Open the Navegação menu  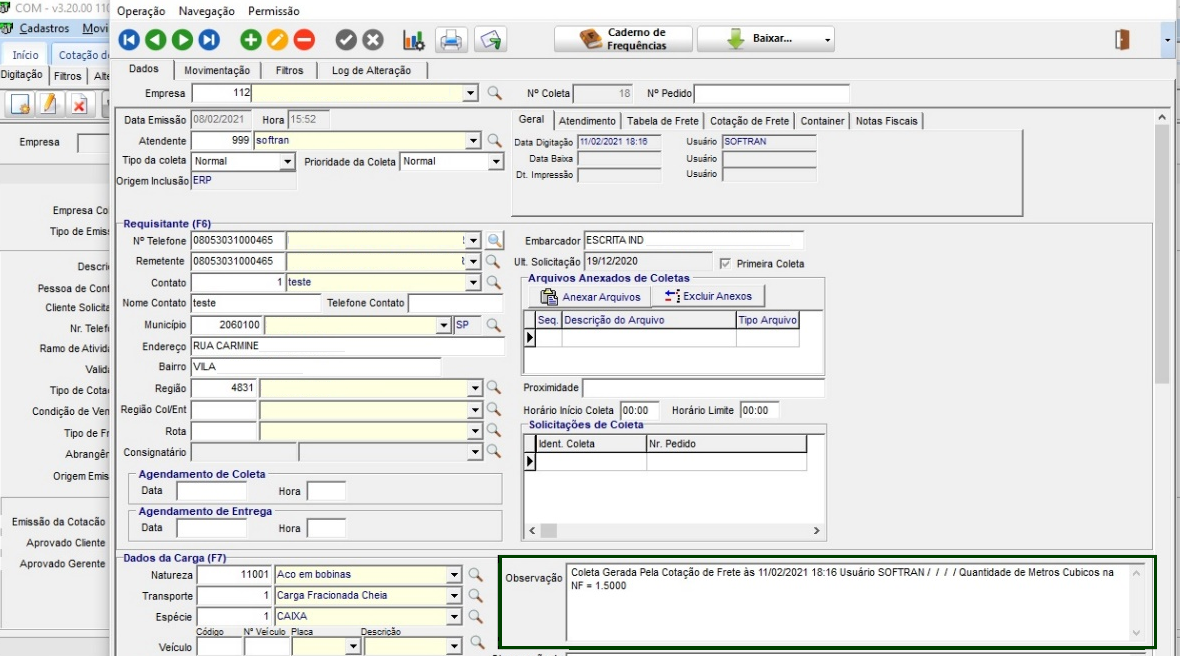coord(206,11)
